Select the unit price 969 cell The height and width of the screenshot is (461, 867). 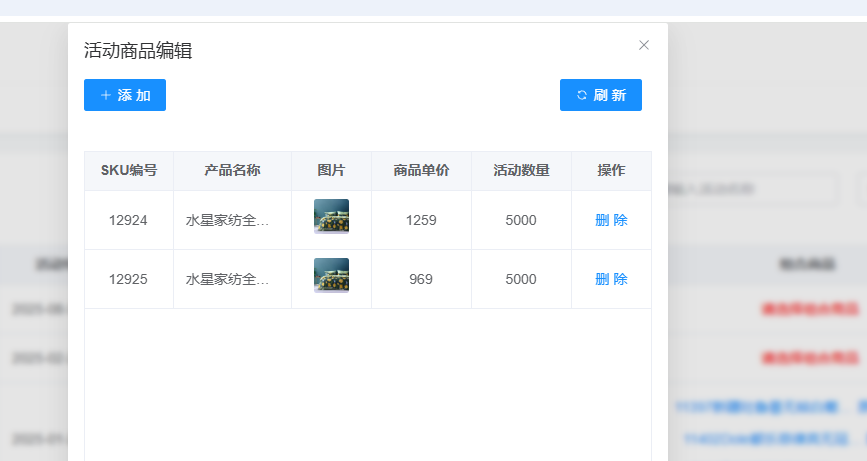[x=421, y=279]
